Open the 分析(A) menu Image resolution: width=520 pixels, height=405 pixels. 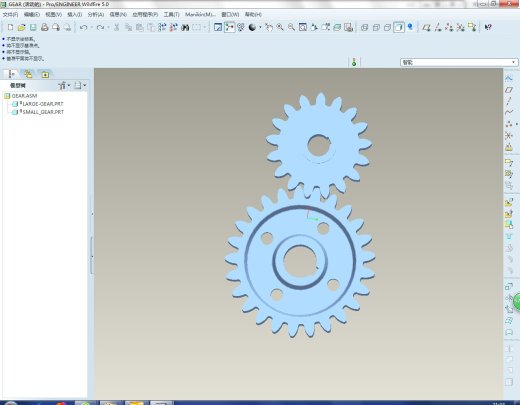pos(96,15)
